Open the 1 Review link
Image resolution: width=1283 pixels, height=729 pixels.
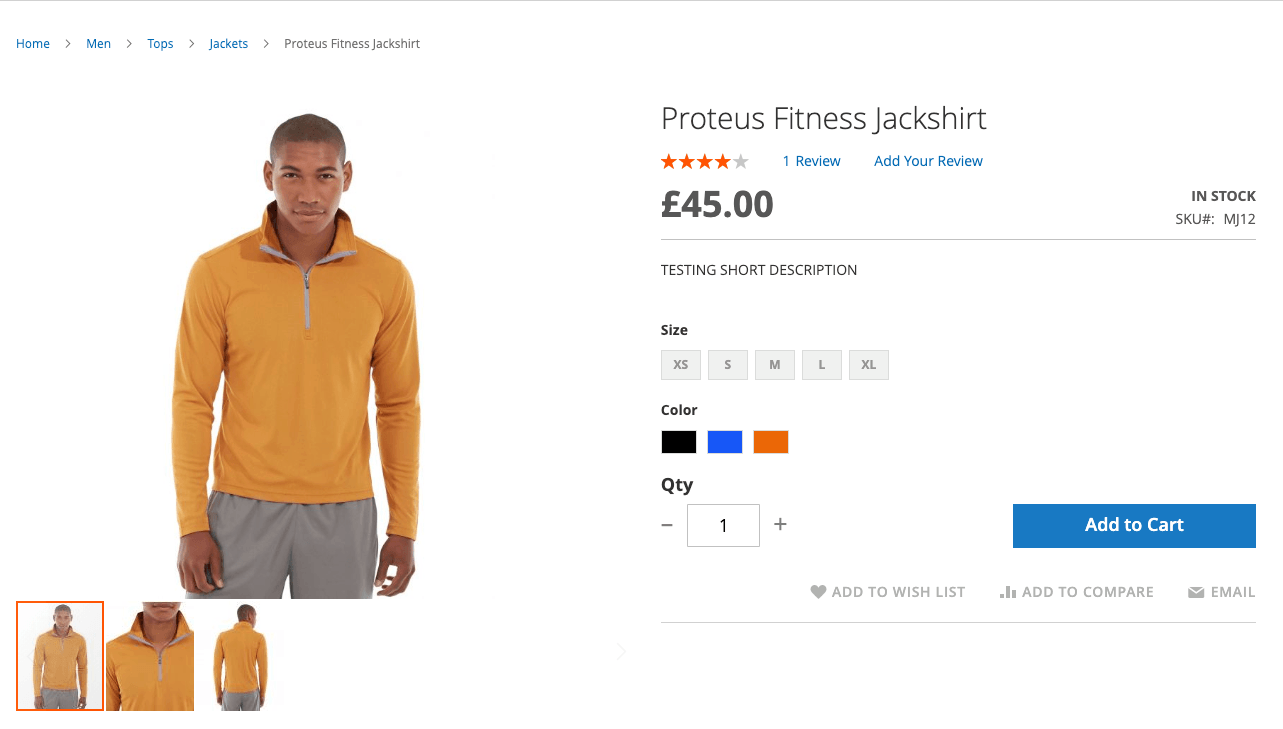(811, 161)
